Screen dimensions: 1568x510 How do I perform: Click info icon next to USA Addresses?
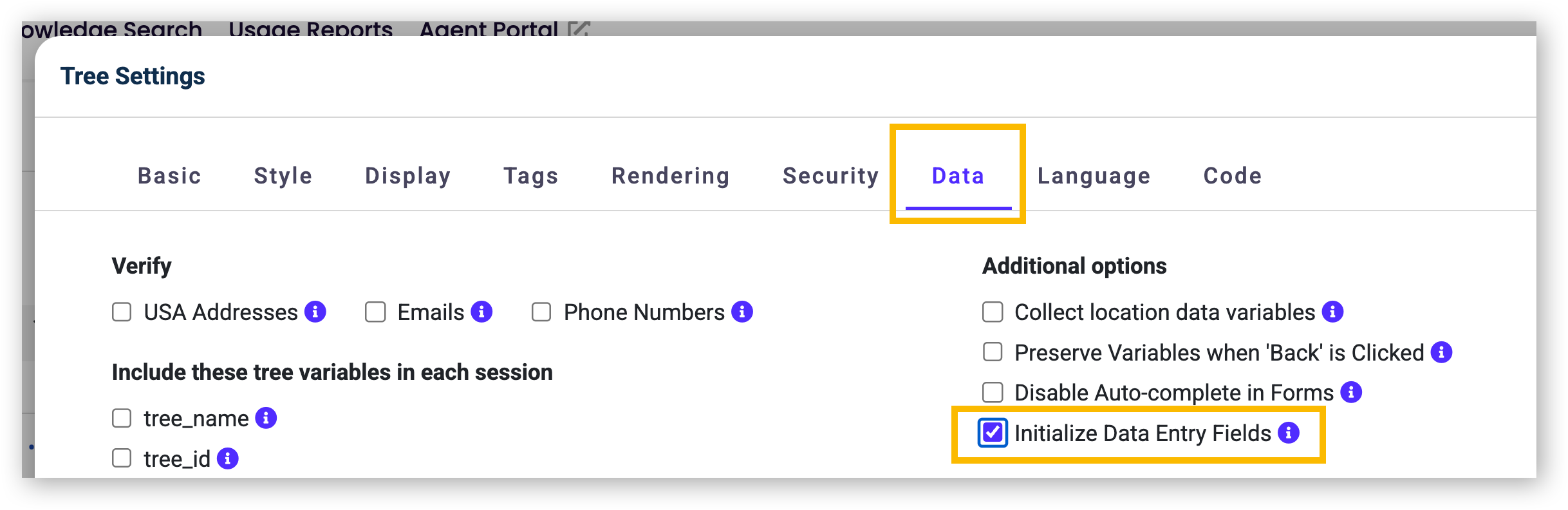click(315, 312)
